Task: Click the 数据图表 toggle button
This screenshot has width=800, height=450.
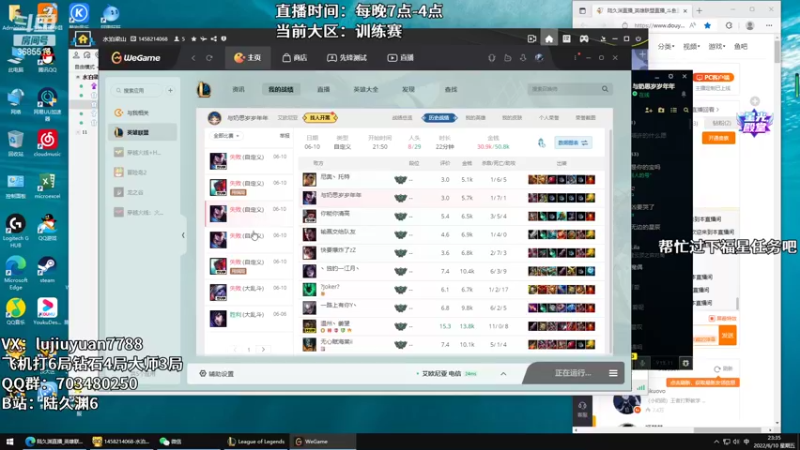Action: pos(573,143)
